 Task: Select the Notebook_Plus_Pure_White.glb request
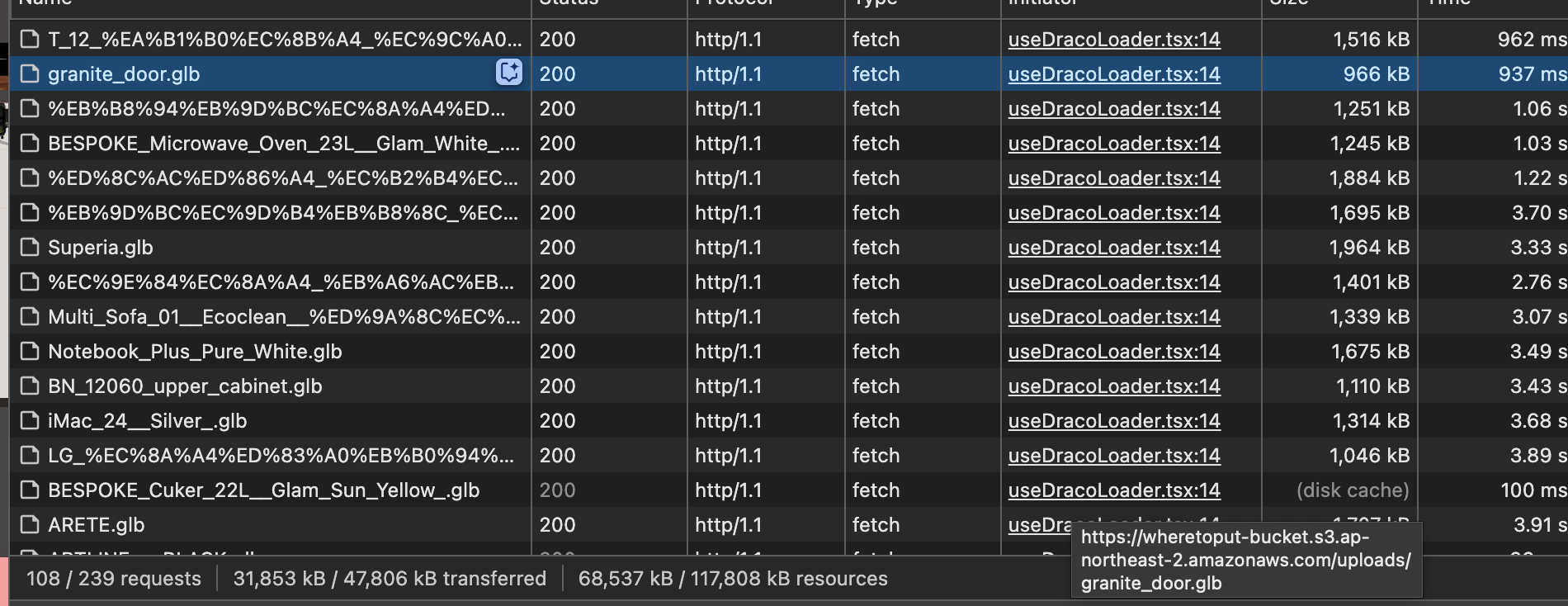195,351
